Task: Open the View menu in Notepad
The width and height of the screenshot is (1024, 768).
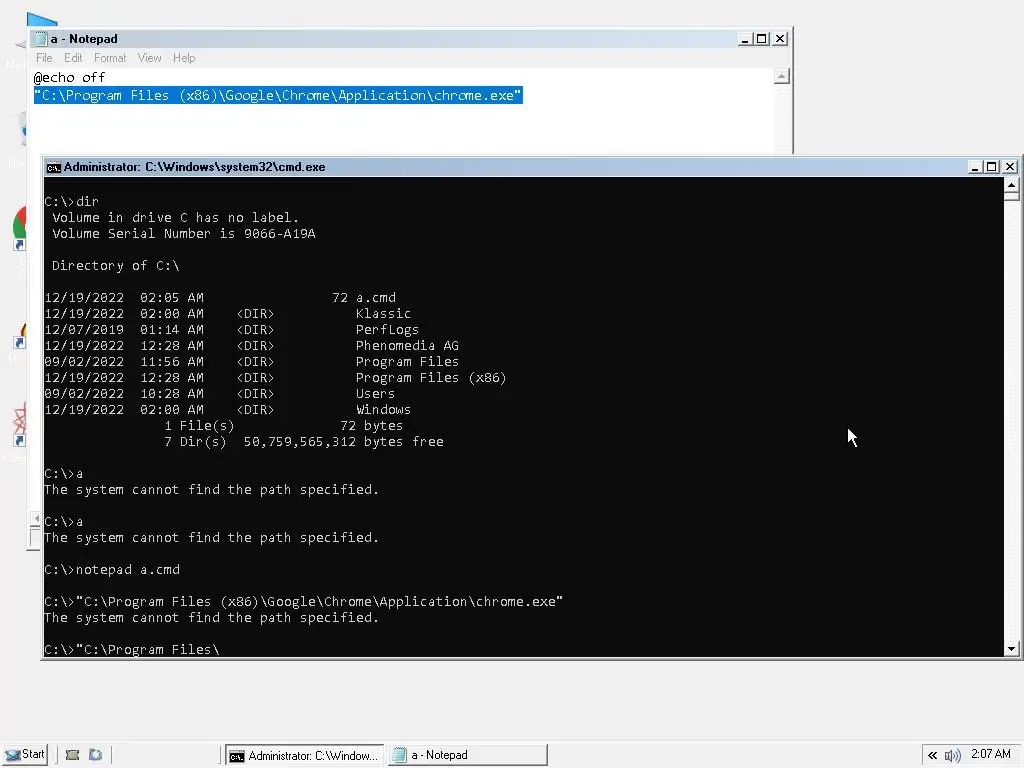Action: (150, 58)
